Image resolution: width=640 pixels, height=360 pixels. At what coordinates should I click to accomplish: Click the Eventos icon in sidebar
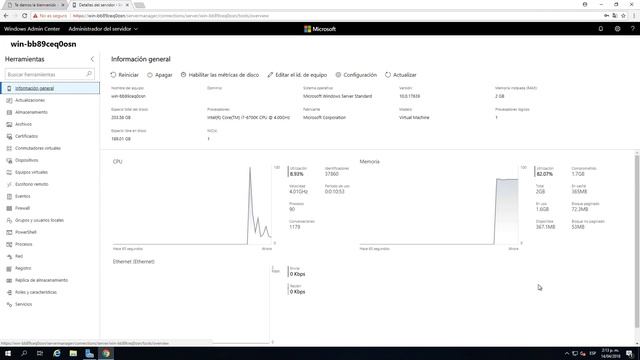pyautogui.click(x=9, y=196)
